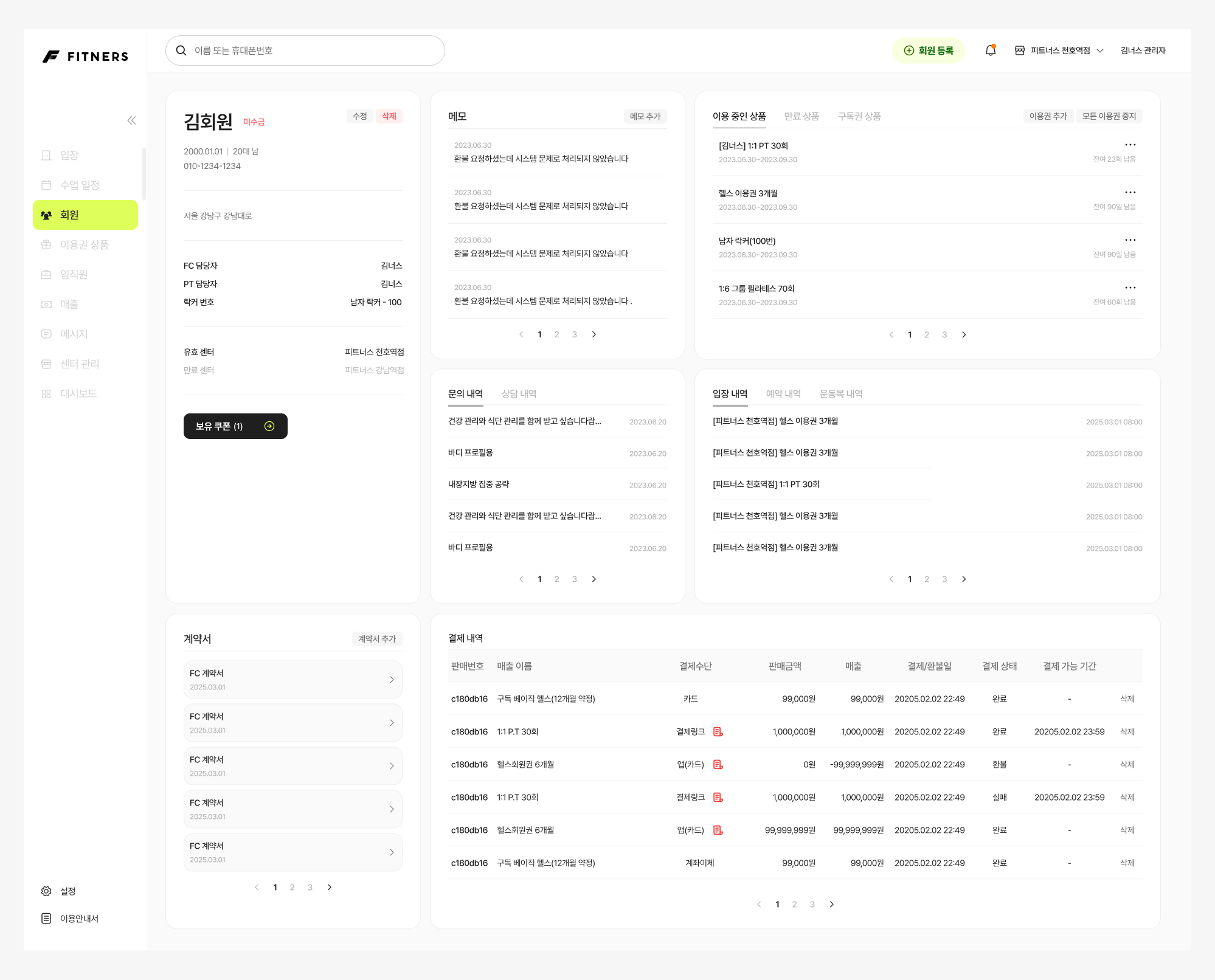Viewport: 1215px width, 980px height.
Task: Open the 임직원 sidebar menu
Action: 85,274
